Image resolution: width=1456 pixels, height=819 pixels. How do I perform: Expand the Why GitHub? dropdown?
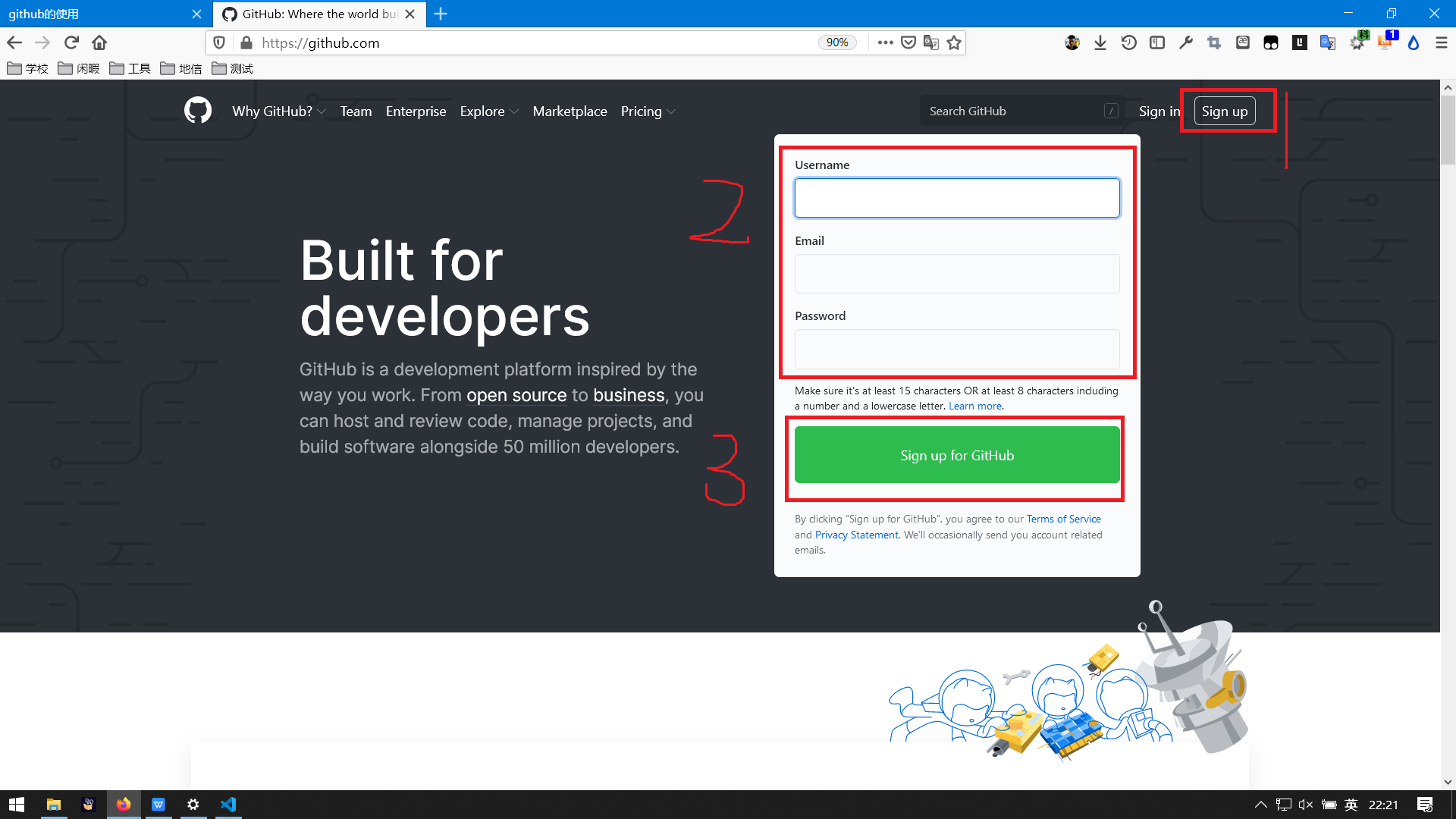coord(279,111)
